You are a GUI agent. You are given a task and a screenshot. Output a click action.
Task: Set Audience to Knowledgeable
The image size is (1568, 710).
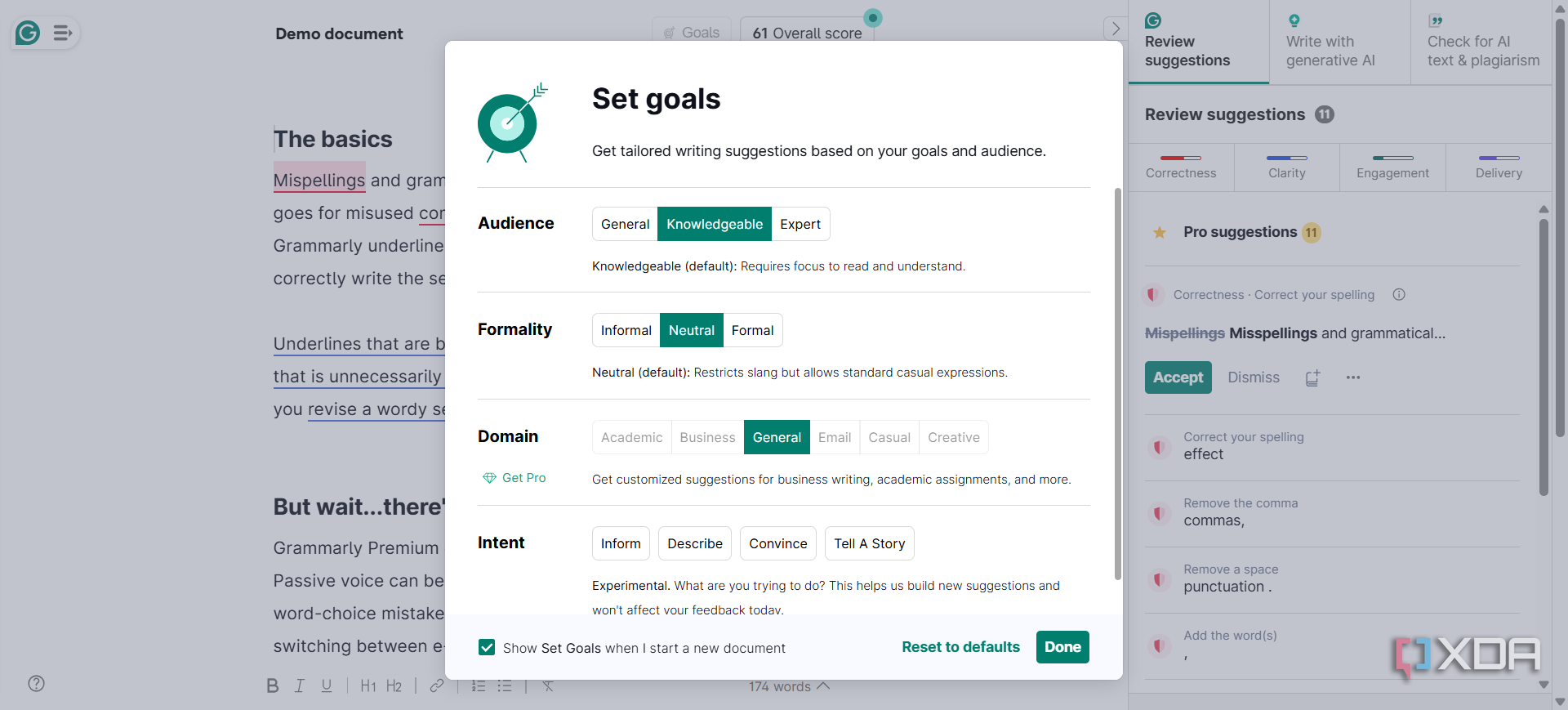tap(715, 224)
